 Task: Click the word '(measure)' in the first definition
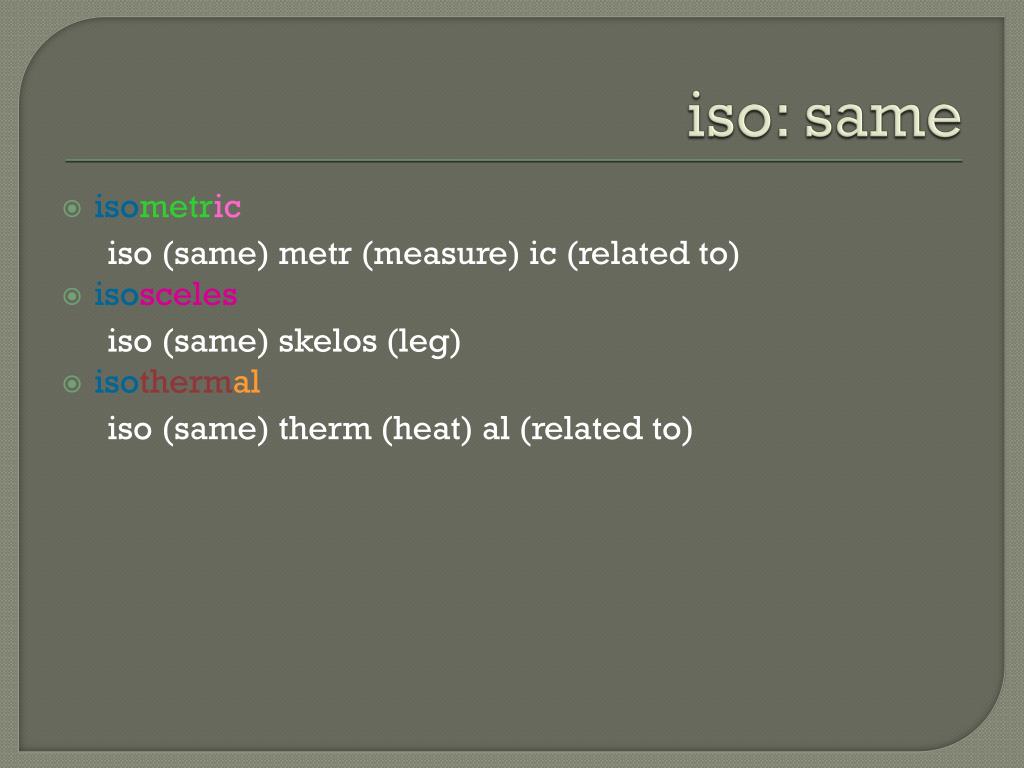(x=441, y=254)
